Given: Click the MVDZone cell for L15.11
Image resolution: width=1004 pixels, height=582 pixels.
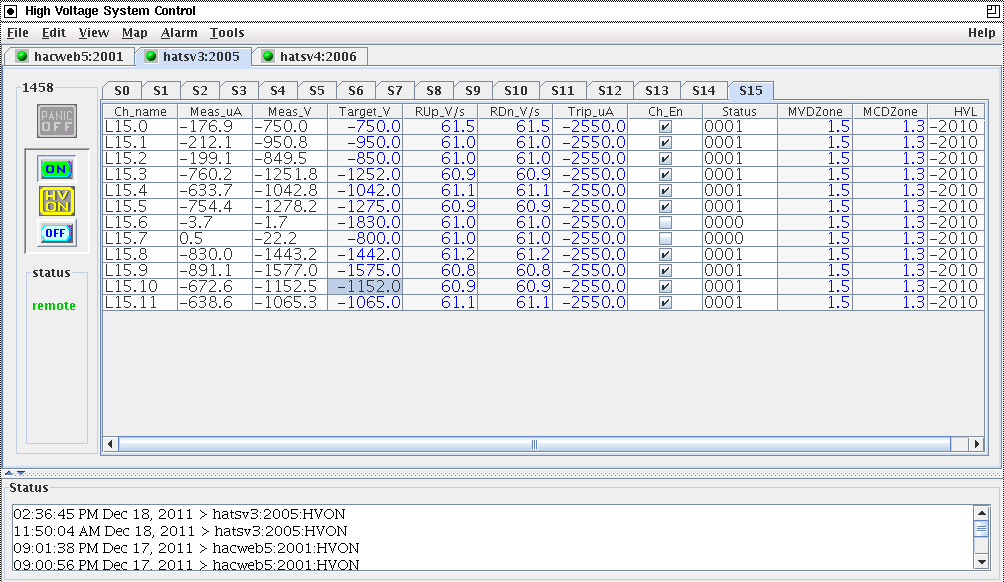Looking at the screenshot, I should 815,303.
